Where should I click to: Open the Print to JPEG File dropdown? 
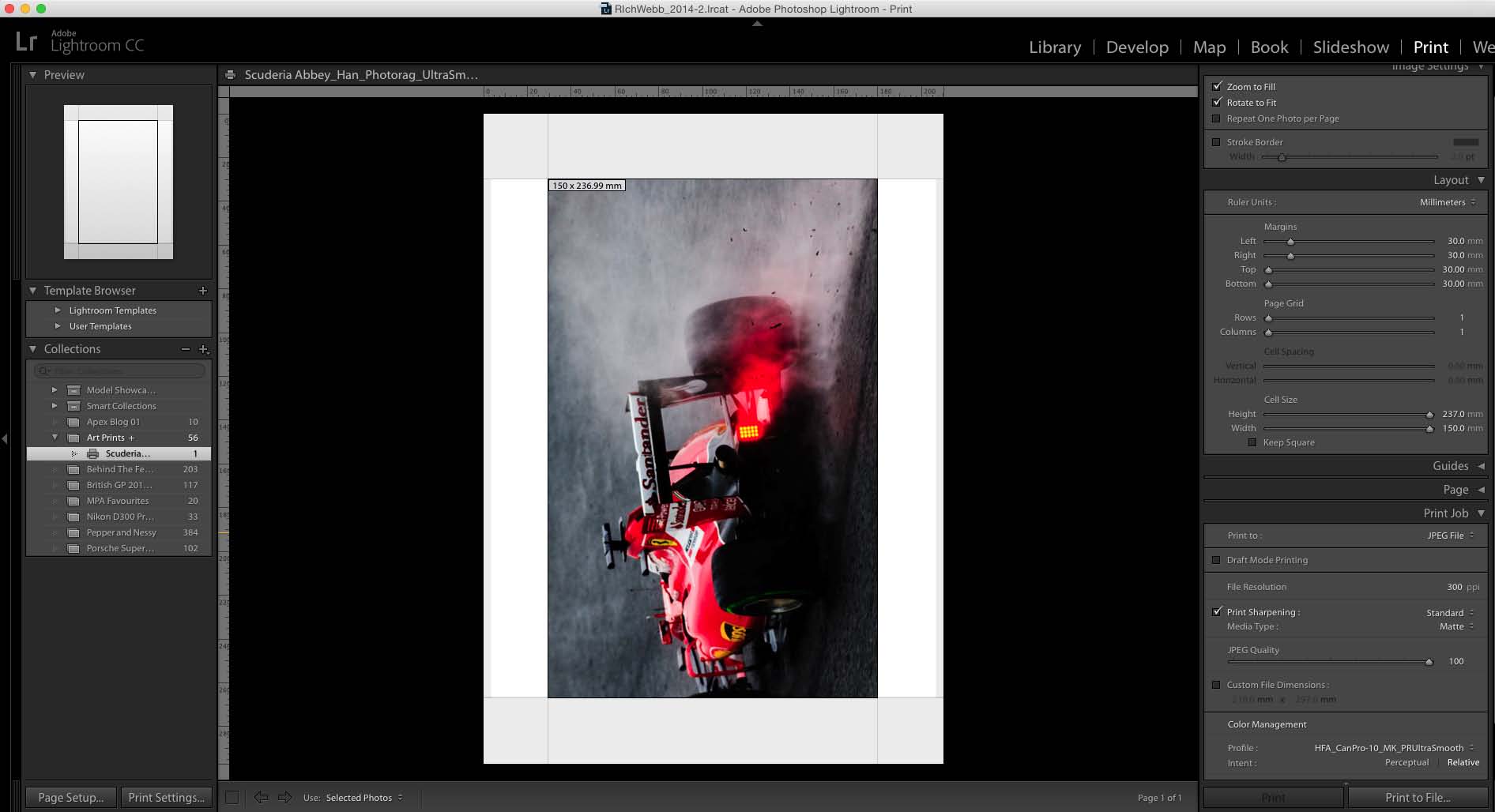(x=1450, y=536)
